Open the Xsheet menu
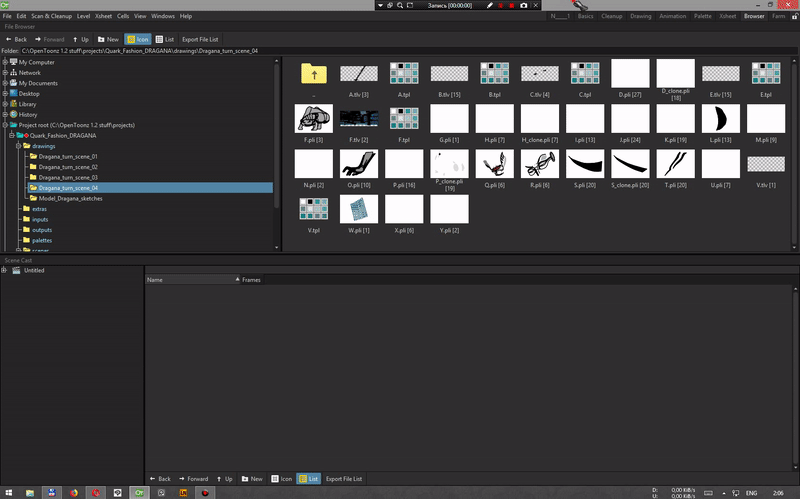The image size is (800, 499). [104, 16]
